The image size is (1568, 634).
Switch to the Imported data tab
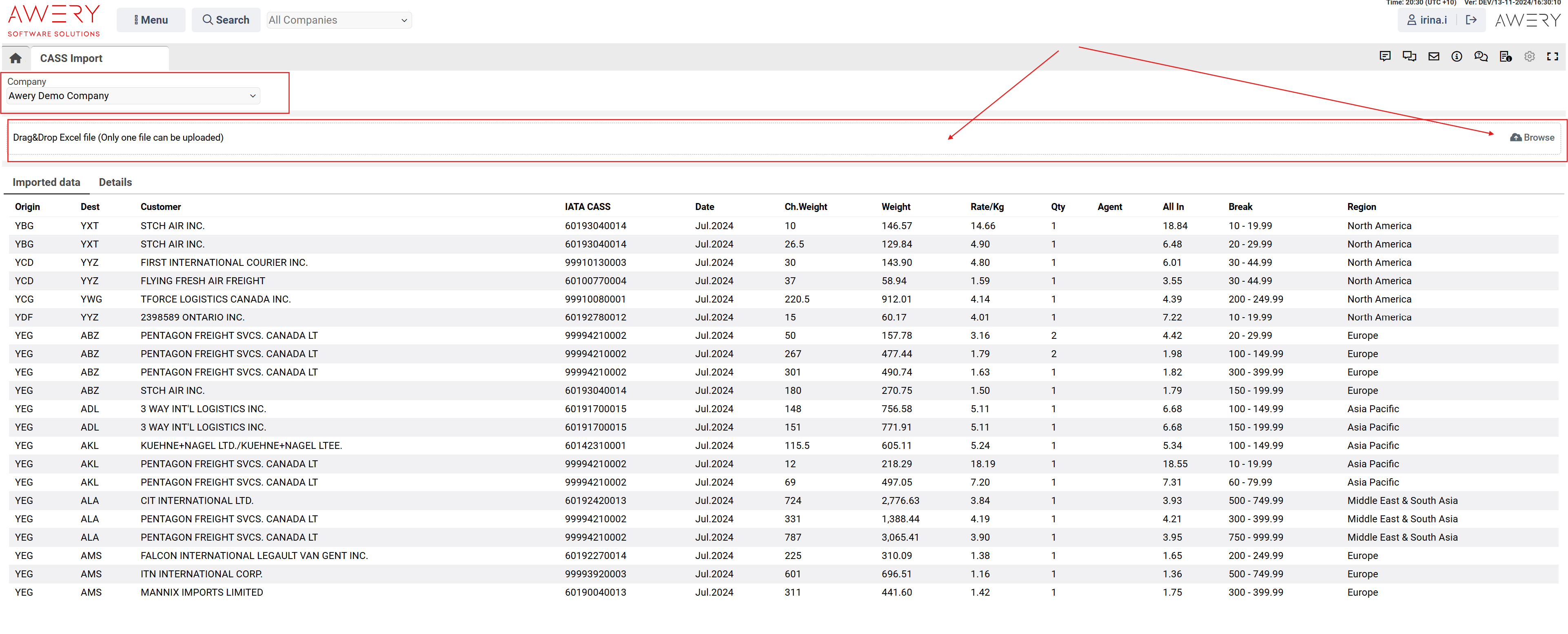pyautogui.click(x=46, y=182)
